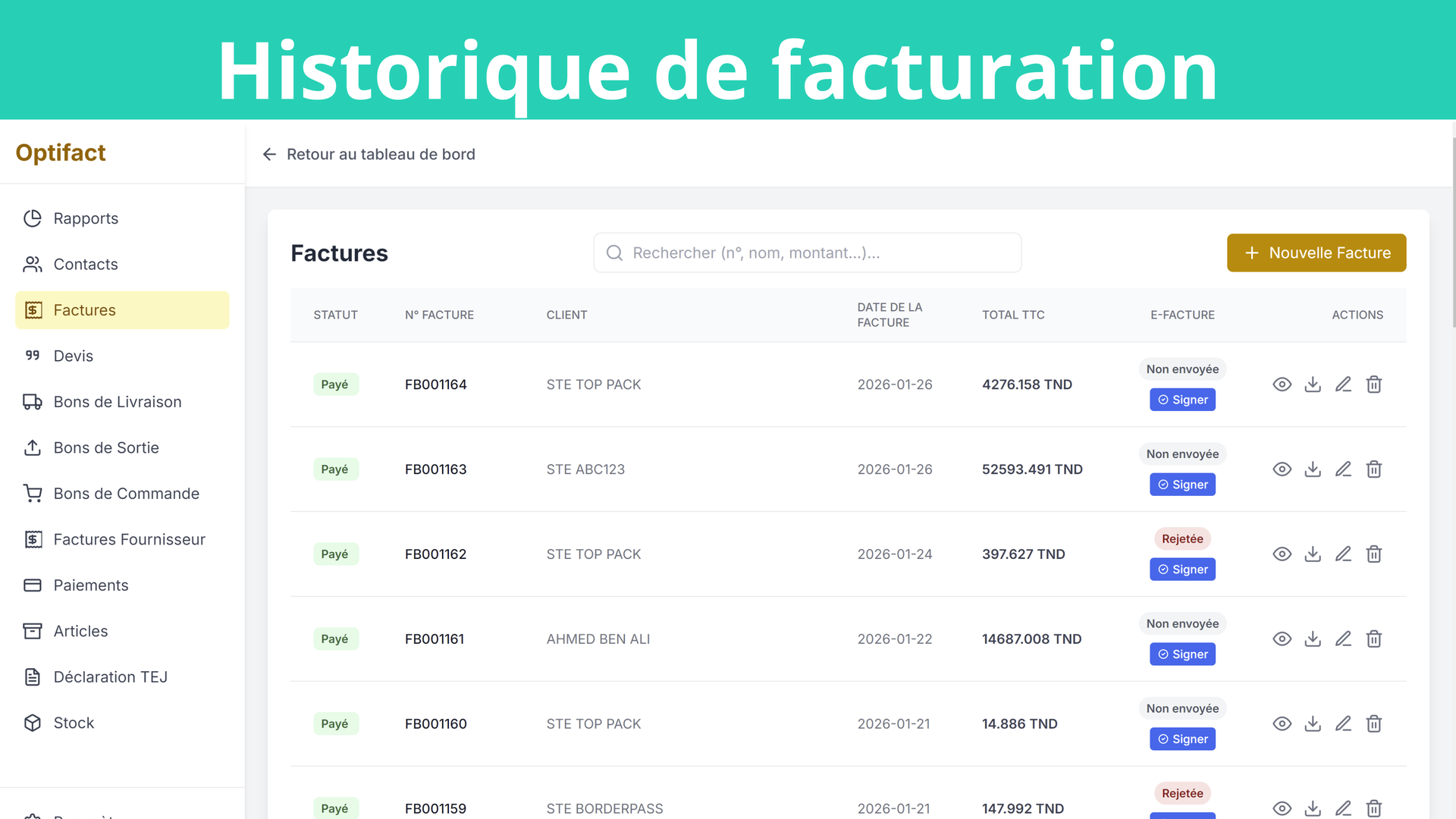Delete invoice FB001161 with trash icon
The width and height of the screenshot is (1456, 819).
1373,639
